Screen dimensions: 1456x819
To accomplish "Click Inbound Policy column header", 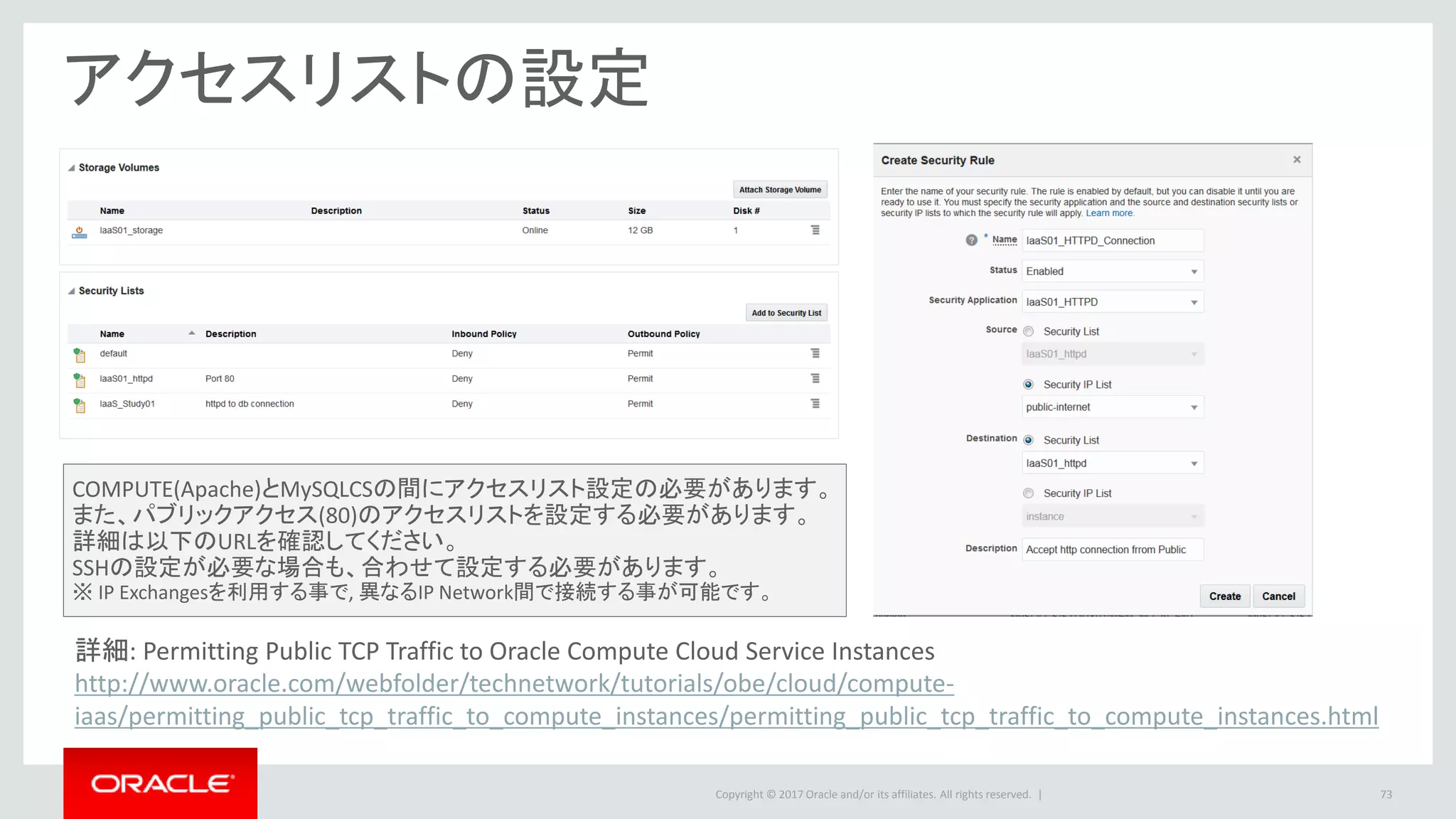I will click(484, 333).
